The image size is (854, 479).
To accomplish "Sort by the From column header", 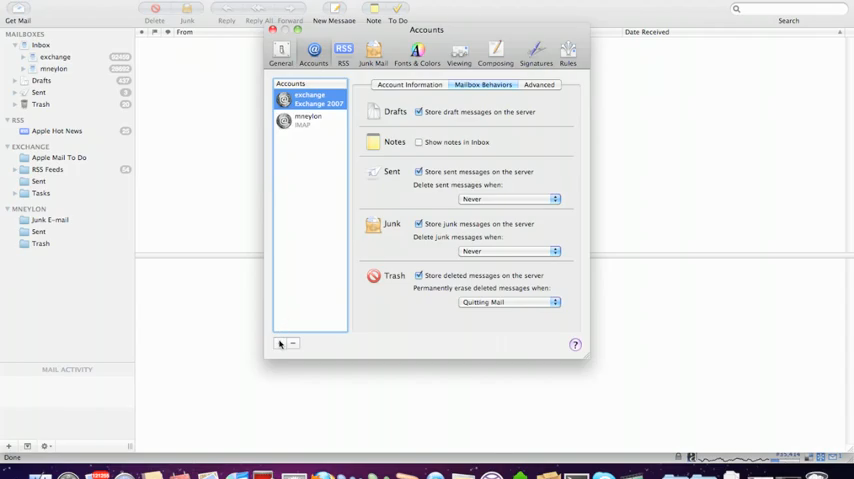I will (x=185, y=32).
